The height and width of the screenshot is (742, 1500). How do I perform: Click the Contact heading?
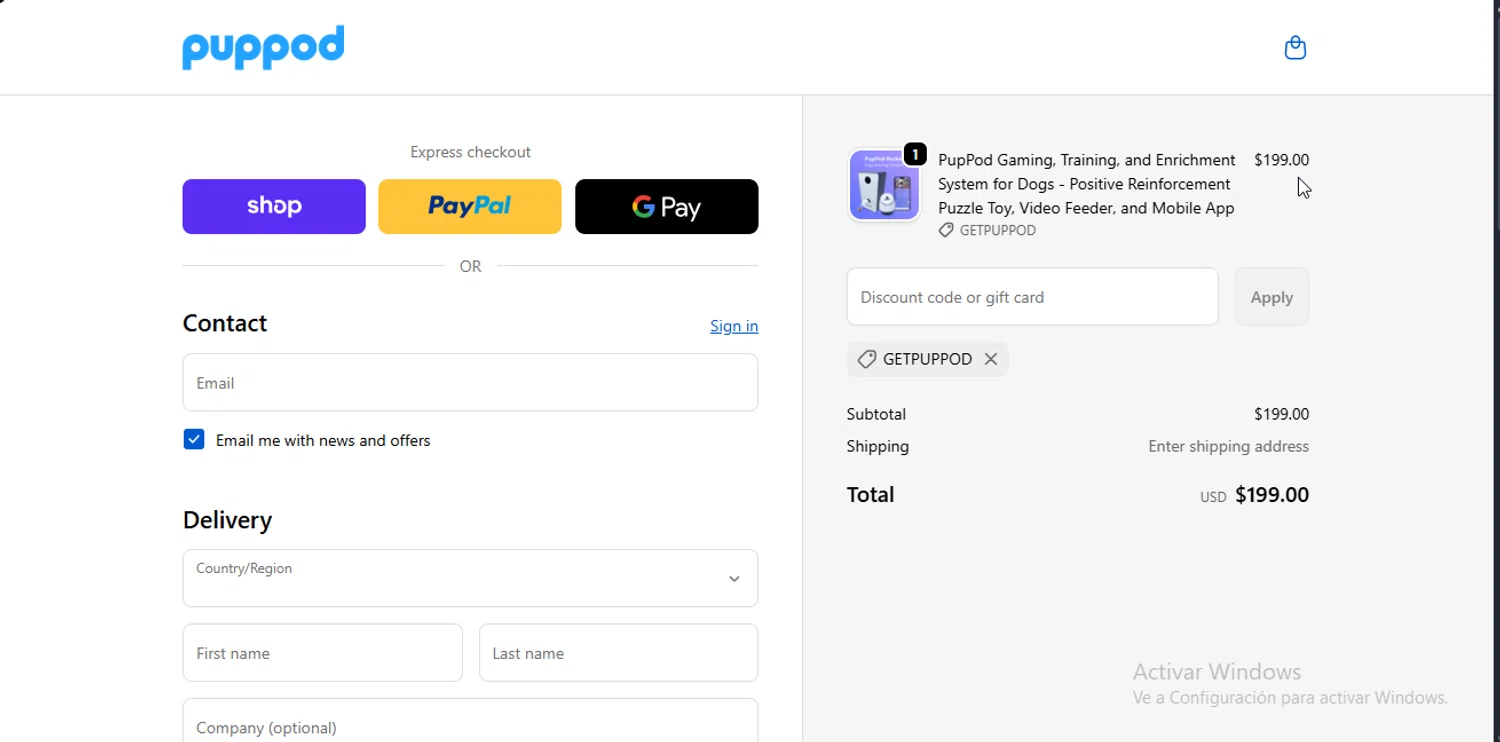coord(225,323)
